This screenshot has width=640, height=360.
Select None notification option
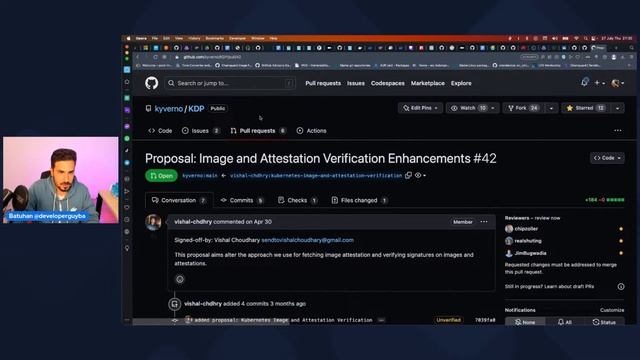pos(525,322)
